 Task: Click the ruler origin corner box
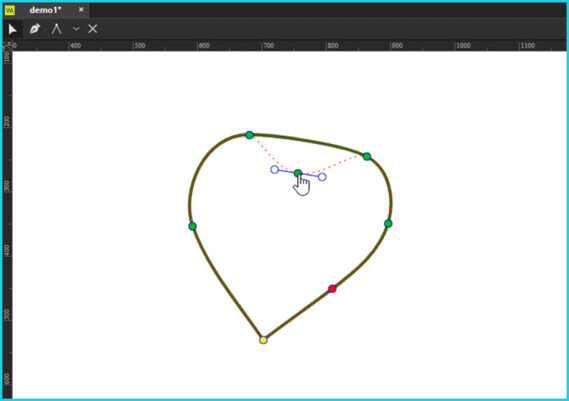(x=7, y=45)
